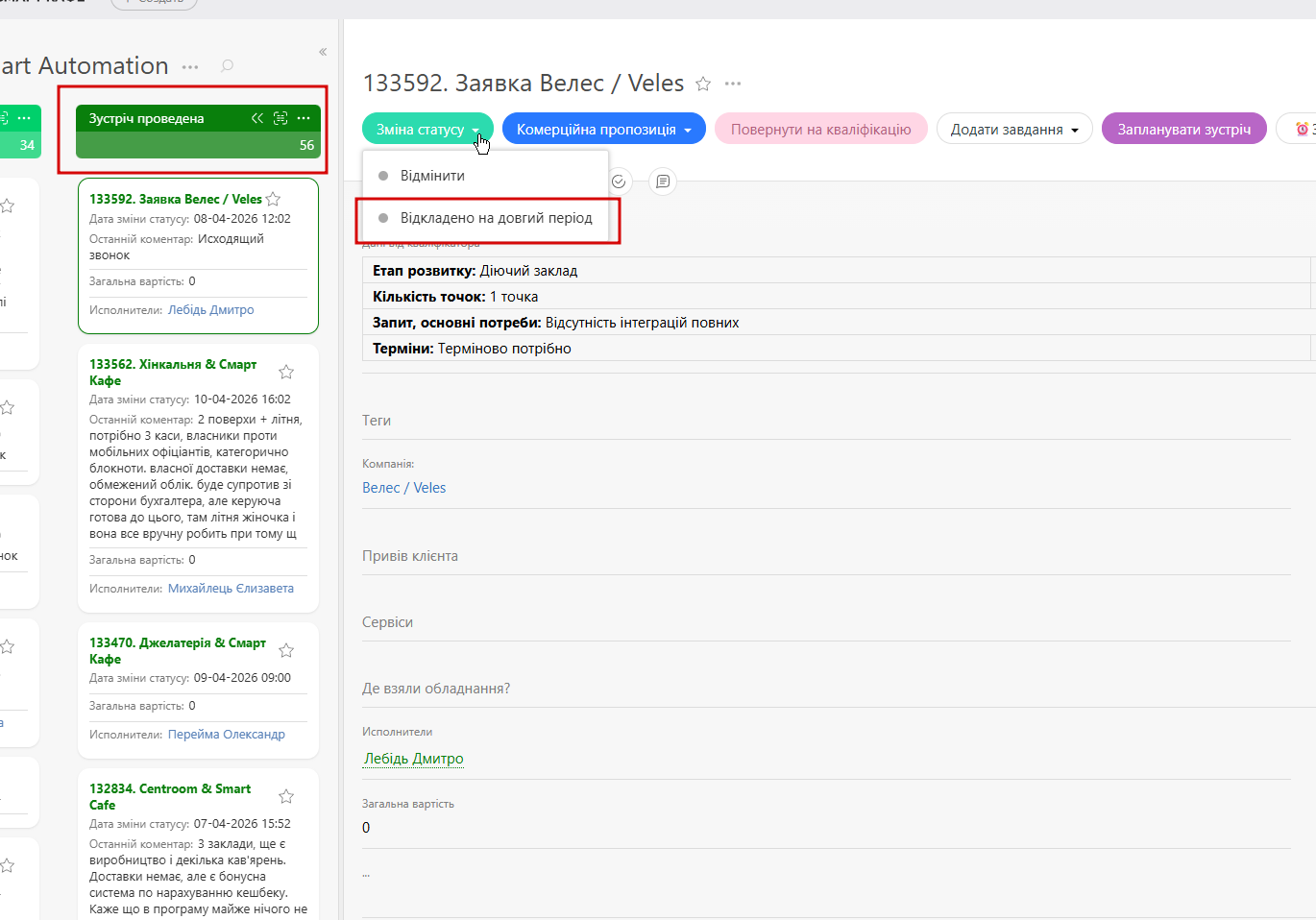Open the 132834. Centroom & Smart Cafe card
The width and height of the screenshot is (1316, 920).
[x=170, y=797]
